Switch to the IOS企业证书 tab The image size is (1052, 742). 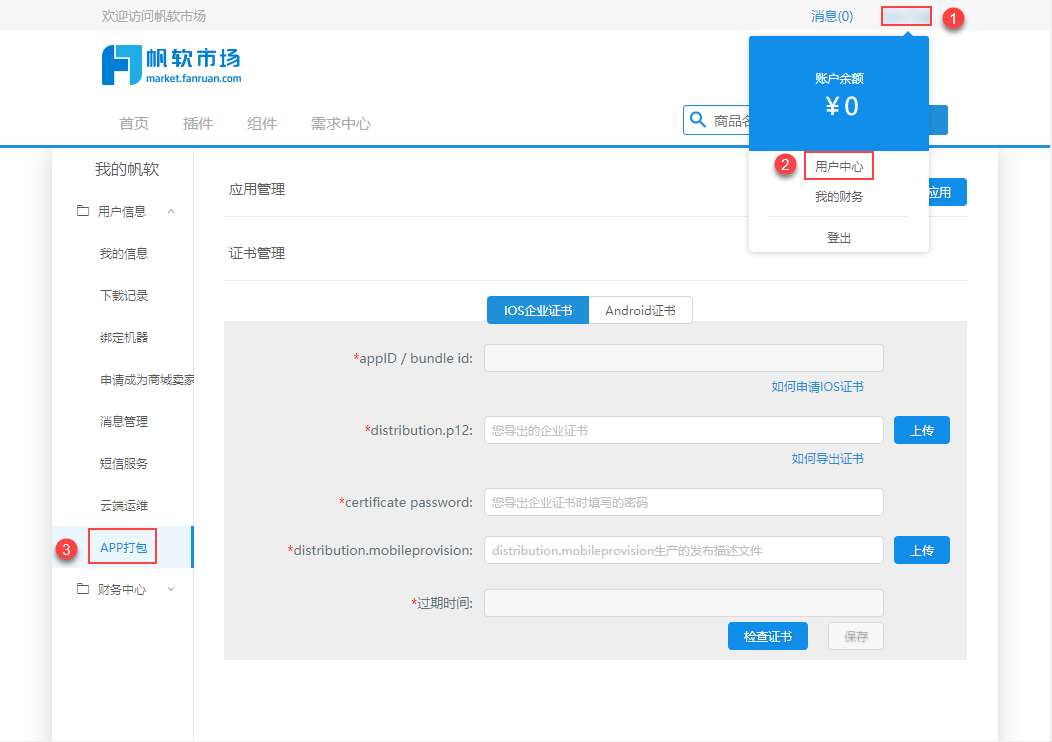click(x=538, y=311)
